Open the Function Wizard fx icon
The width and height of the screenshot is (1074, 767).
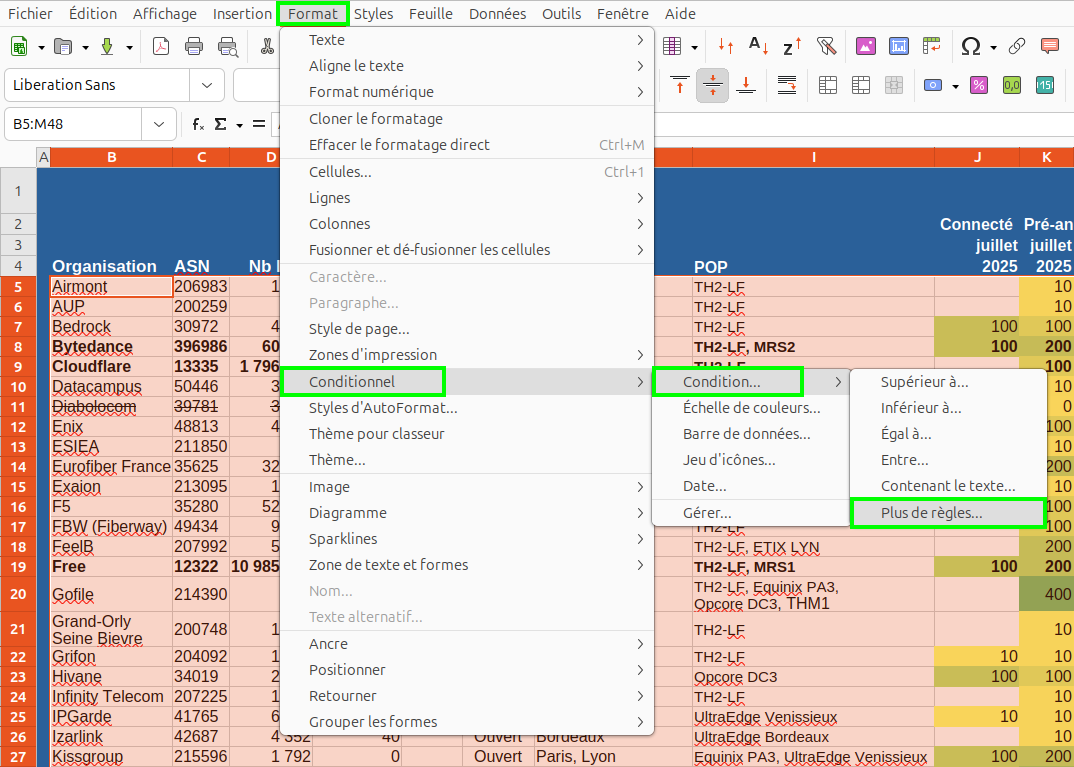198,125
